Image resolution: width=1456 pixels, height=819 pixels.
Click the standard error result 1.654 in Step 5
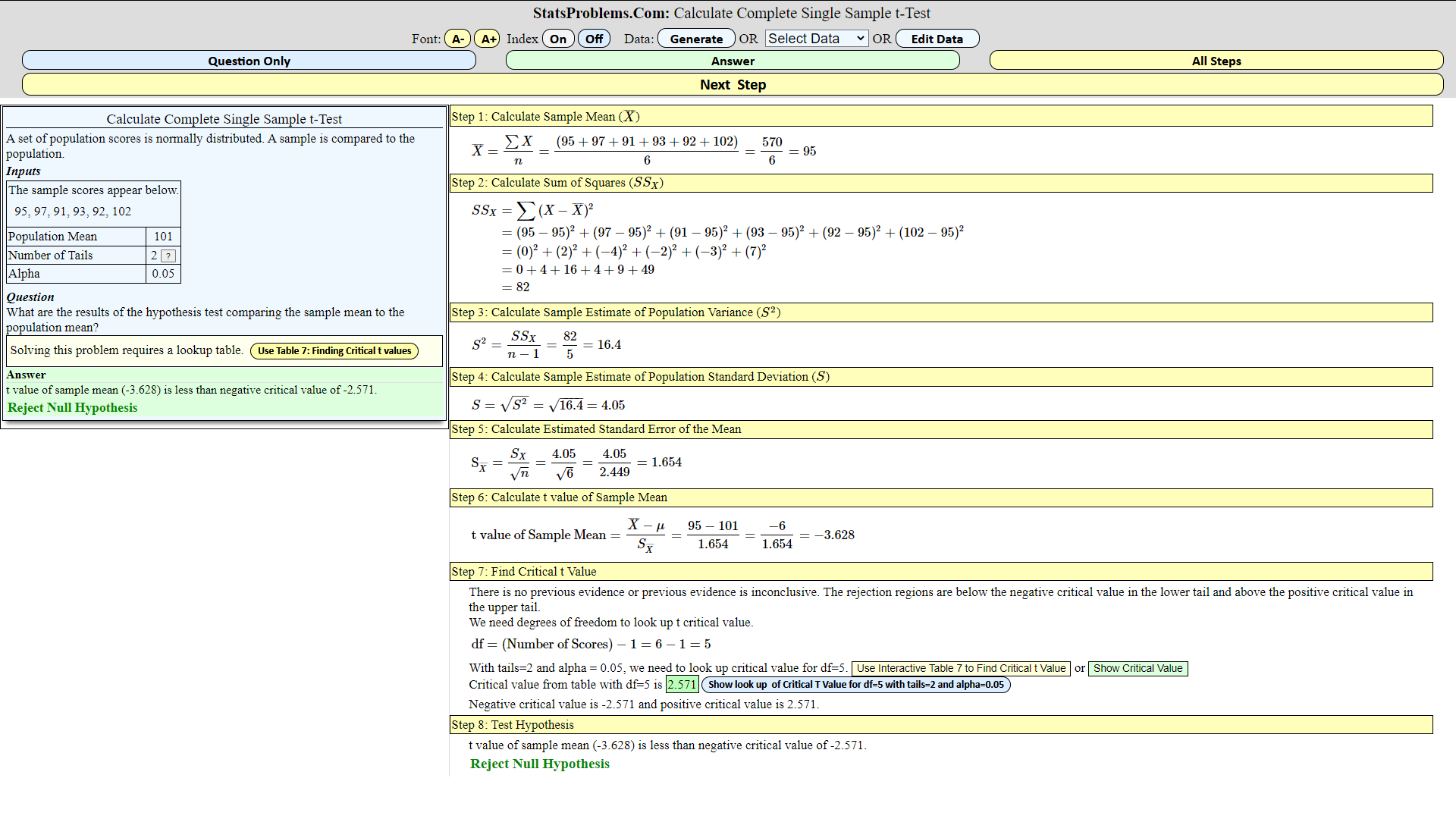pyautogui.click(x=667, y=462)
